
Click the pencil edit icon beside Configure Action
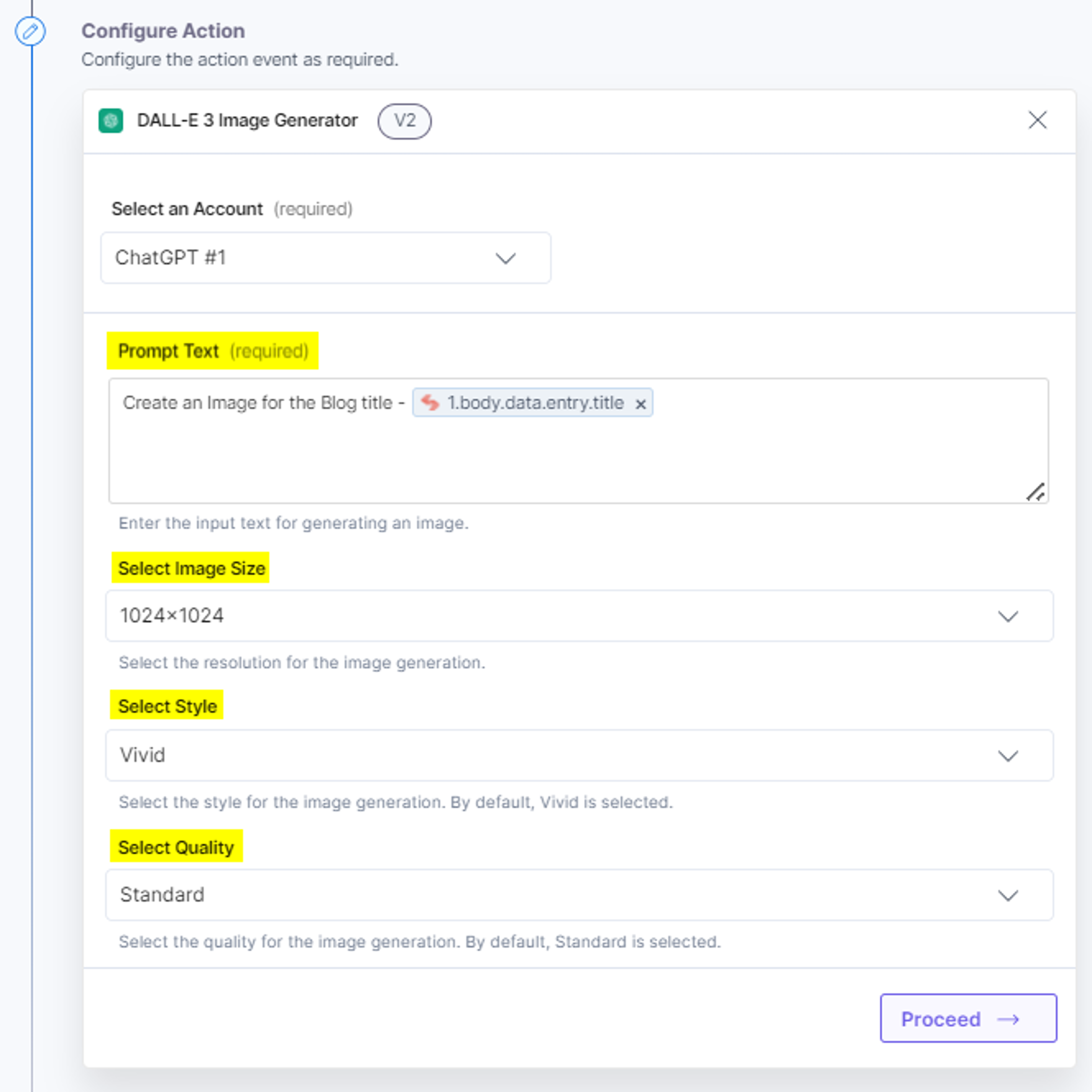pyautogui.click(x=30, y=31)
